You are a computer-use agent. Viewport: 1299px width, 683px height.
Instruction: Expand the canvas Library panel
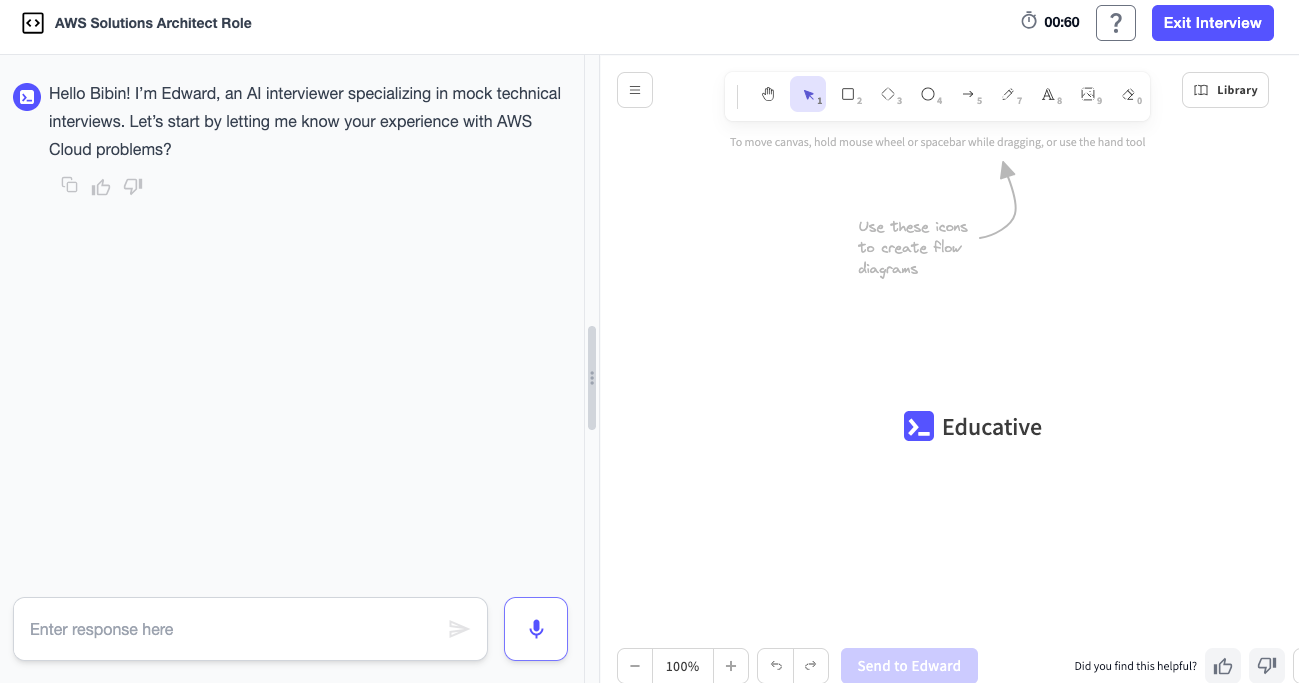[1225, 89]
